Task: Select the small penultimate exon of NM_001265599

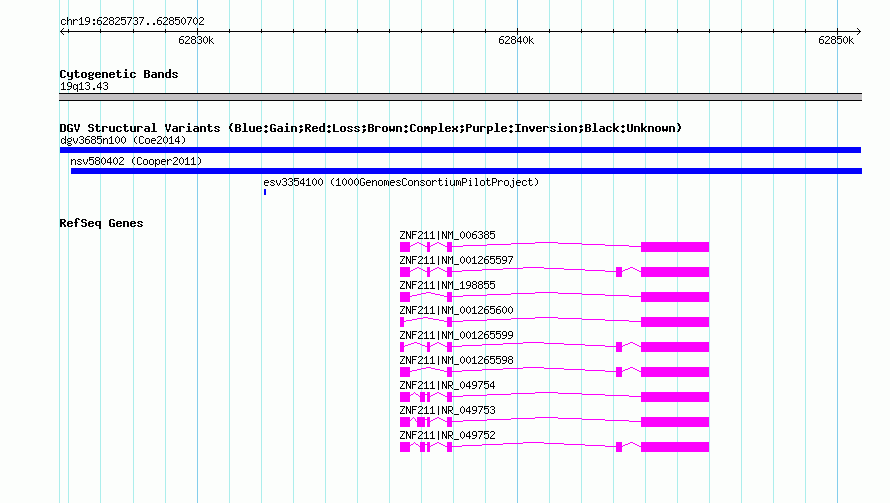Action: click(x=619, y=347)
